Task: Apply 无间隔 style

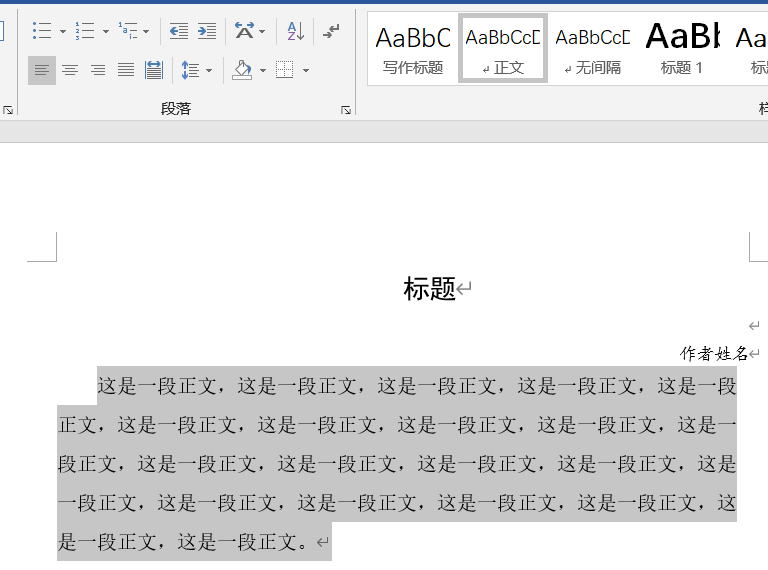Action: pos(593,49)
